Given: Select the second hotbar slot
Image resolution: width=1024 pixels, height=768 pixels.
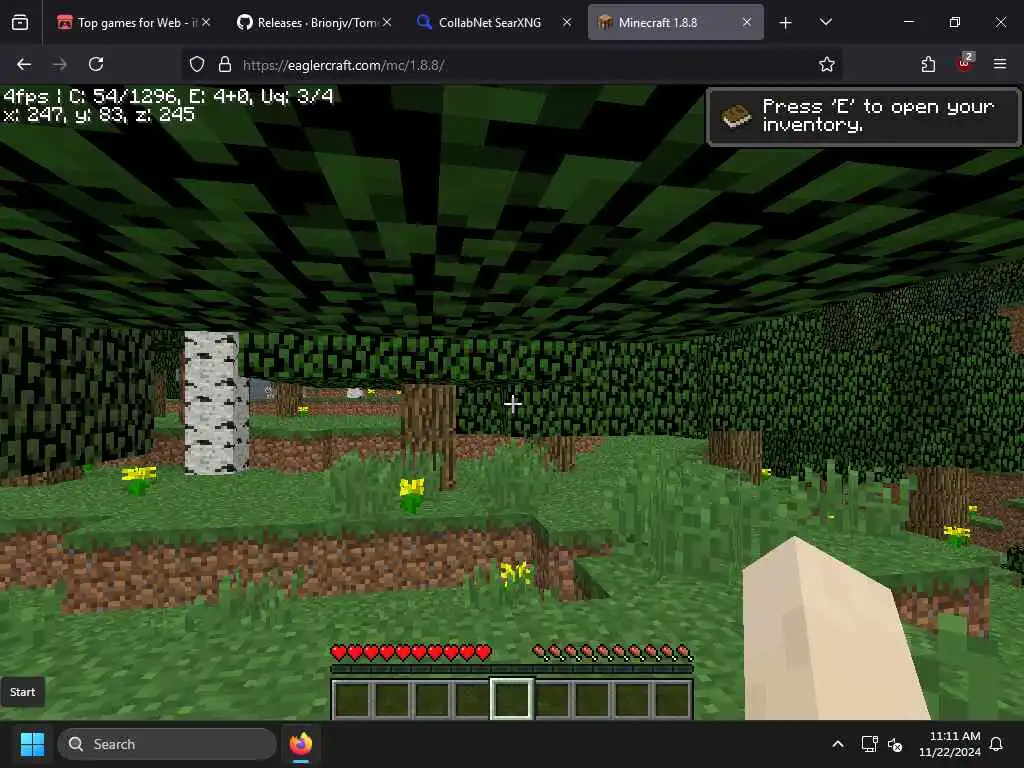Looking at the screenshot, I should (x=392, y=699).
